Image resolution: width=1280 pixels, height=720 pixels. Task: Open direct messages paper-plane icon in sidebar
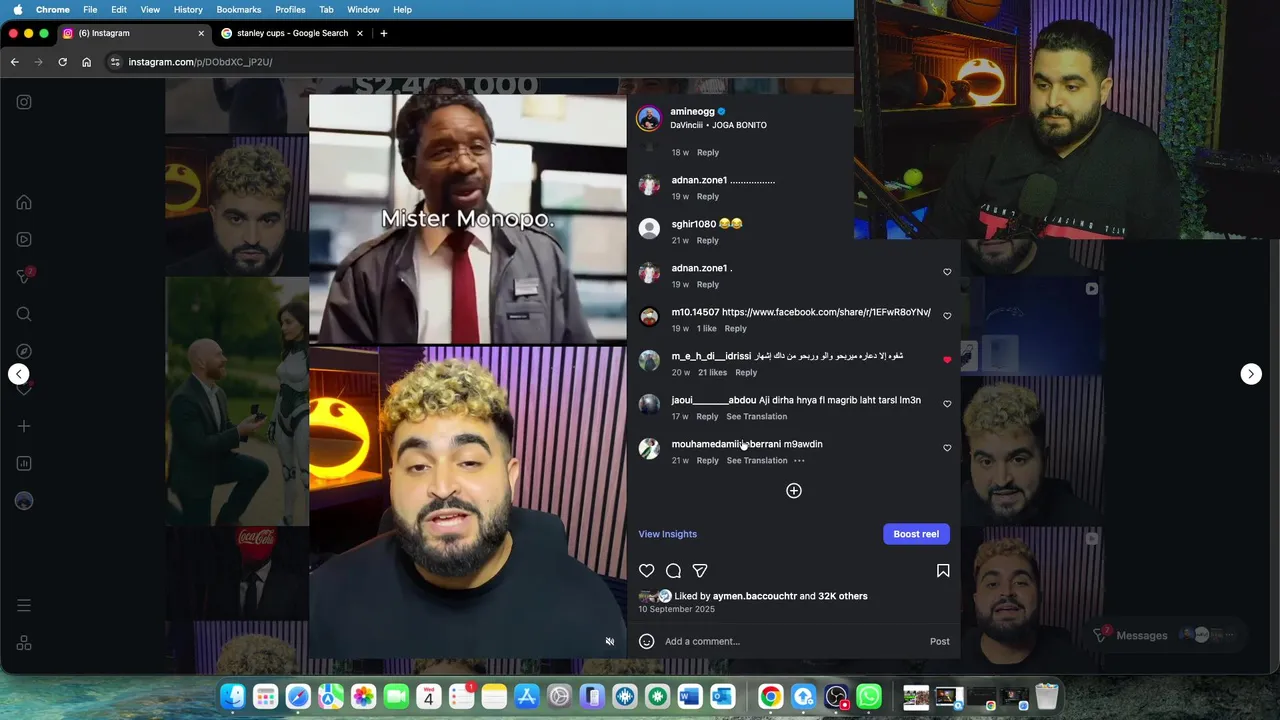coord(24,277)
